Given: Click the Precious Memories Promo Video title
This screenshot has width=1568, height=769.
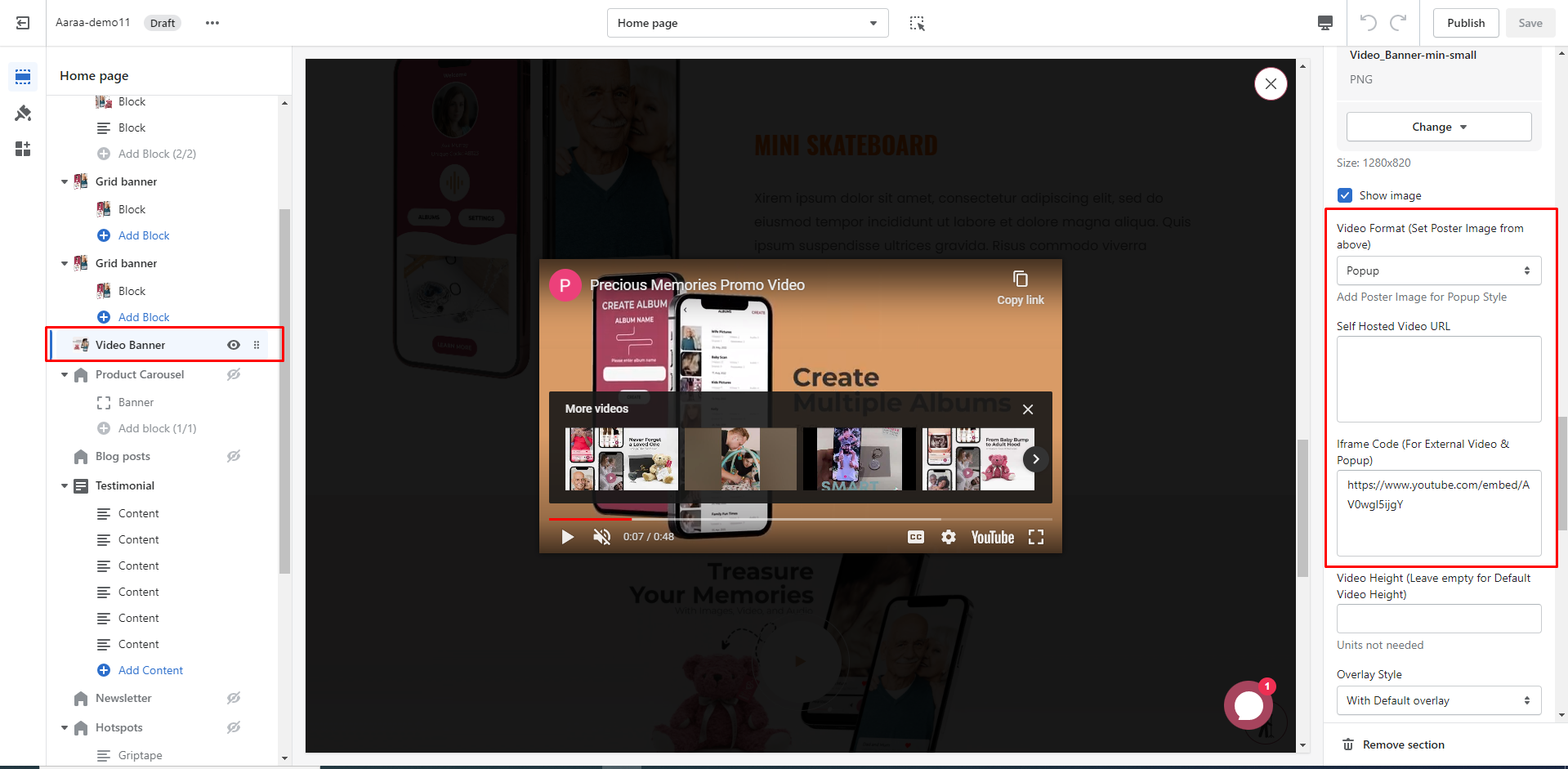Looking at the screenshot, I should (697, 285).
